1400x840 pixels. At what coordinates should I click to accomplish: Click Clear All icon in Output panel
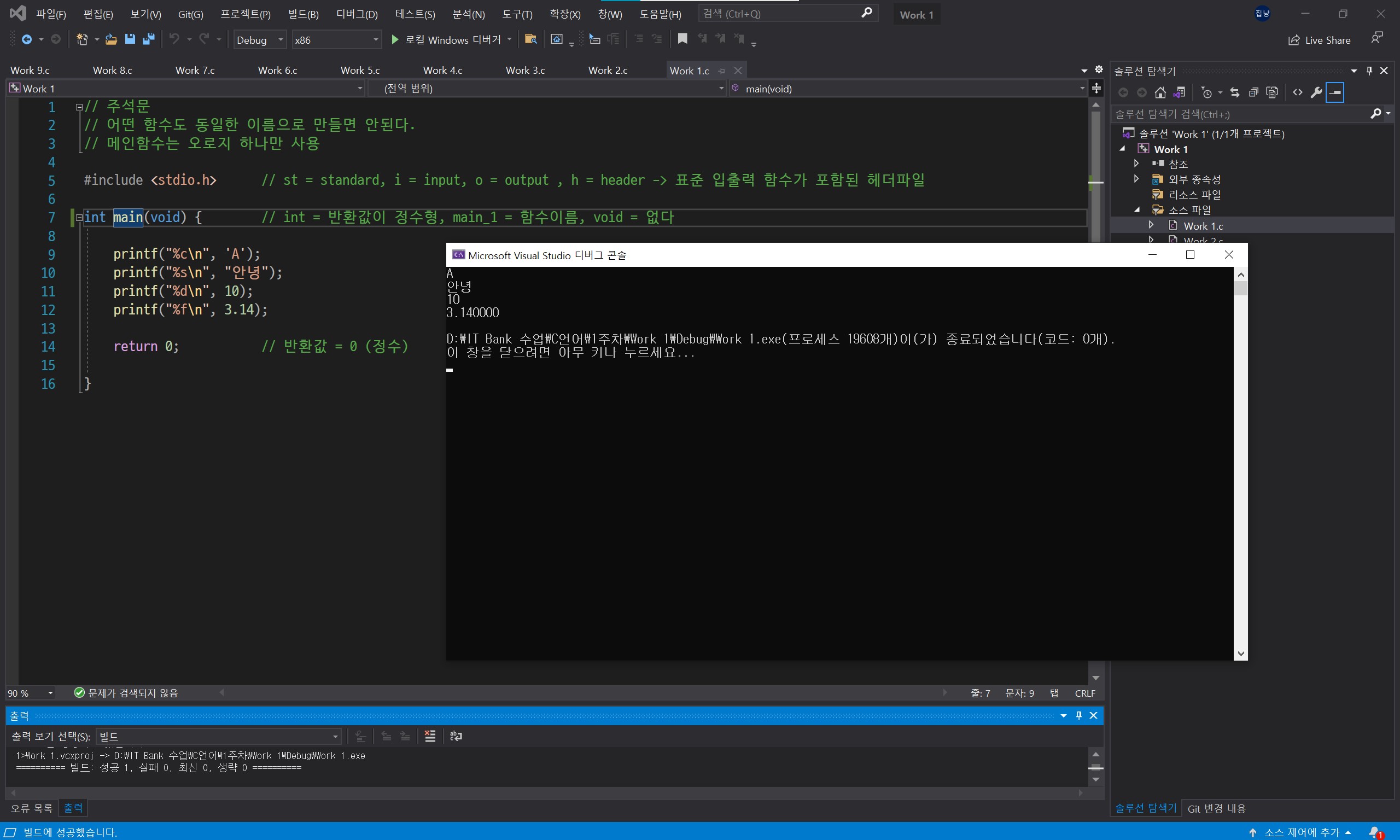coord(430,736)
